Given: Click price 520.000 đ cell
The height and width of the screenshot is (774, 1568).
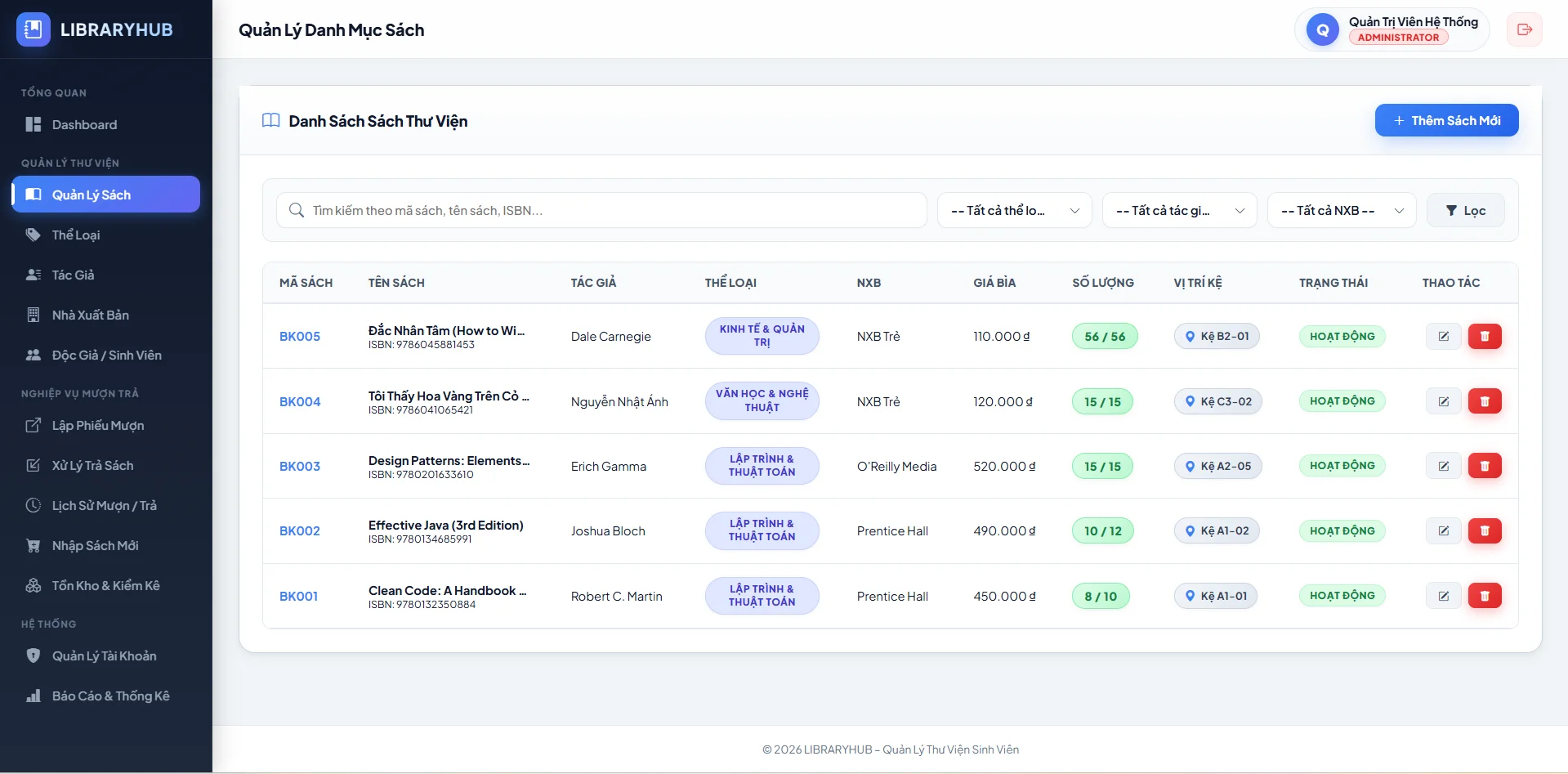Looking at the screenshot, I should pos(1004,466).
